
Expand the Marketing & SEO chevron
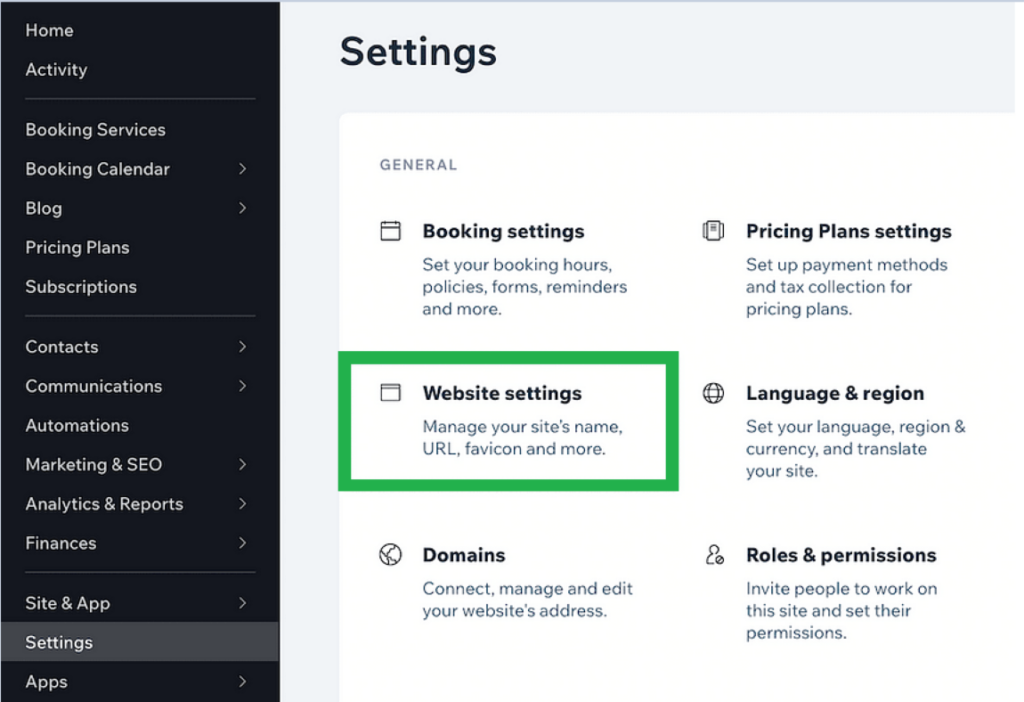(243, 465)
